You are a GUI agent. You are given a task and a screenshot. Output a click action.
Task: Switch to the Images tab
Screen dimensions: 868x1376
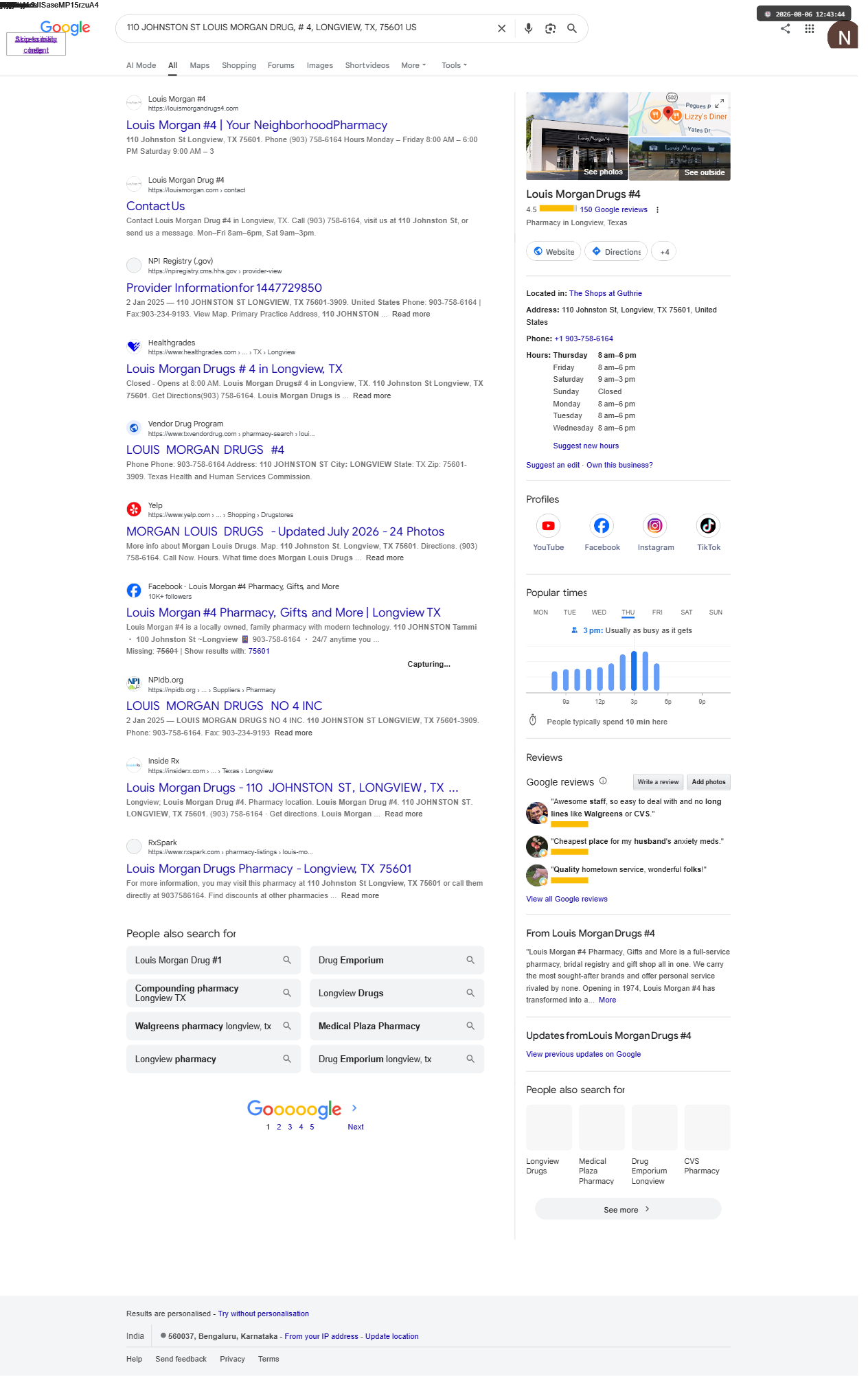click(319, 66)
